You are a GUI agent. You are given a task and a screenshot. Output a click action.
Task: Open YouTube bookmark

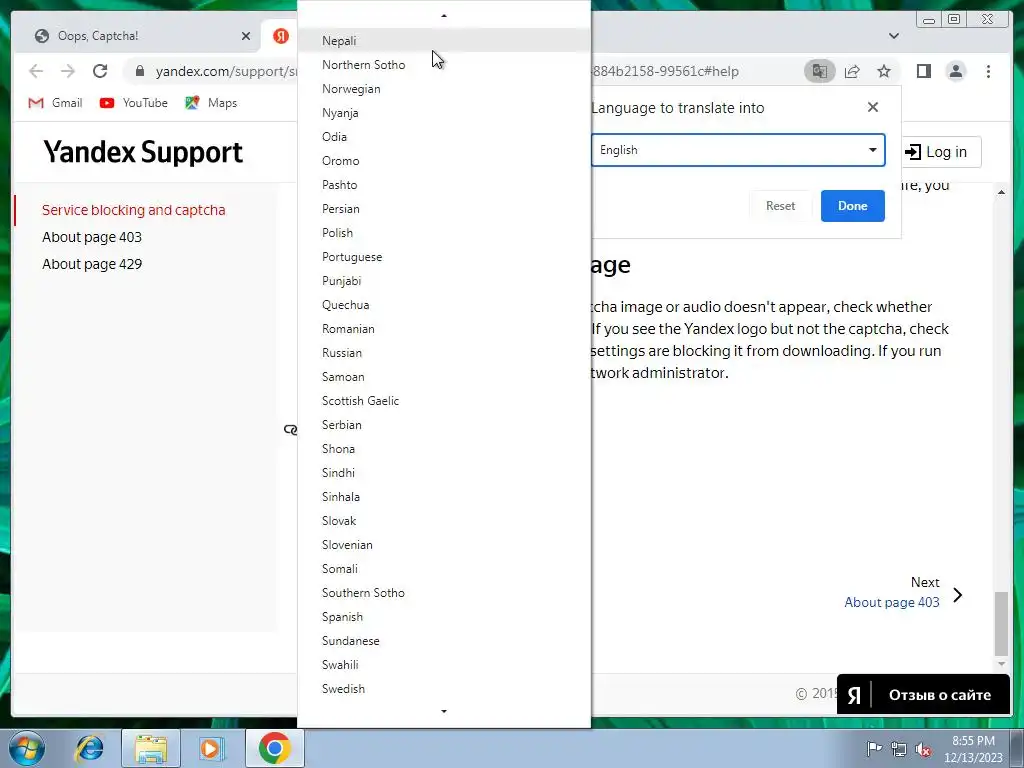coord(133,103)
